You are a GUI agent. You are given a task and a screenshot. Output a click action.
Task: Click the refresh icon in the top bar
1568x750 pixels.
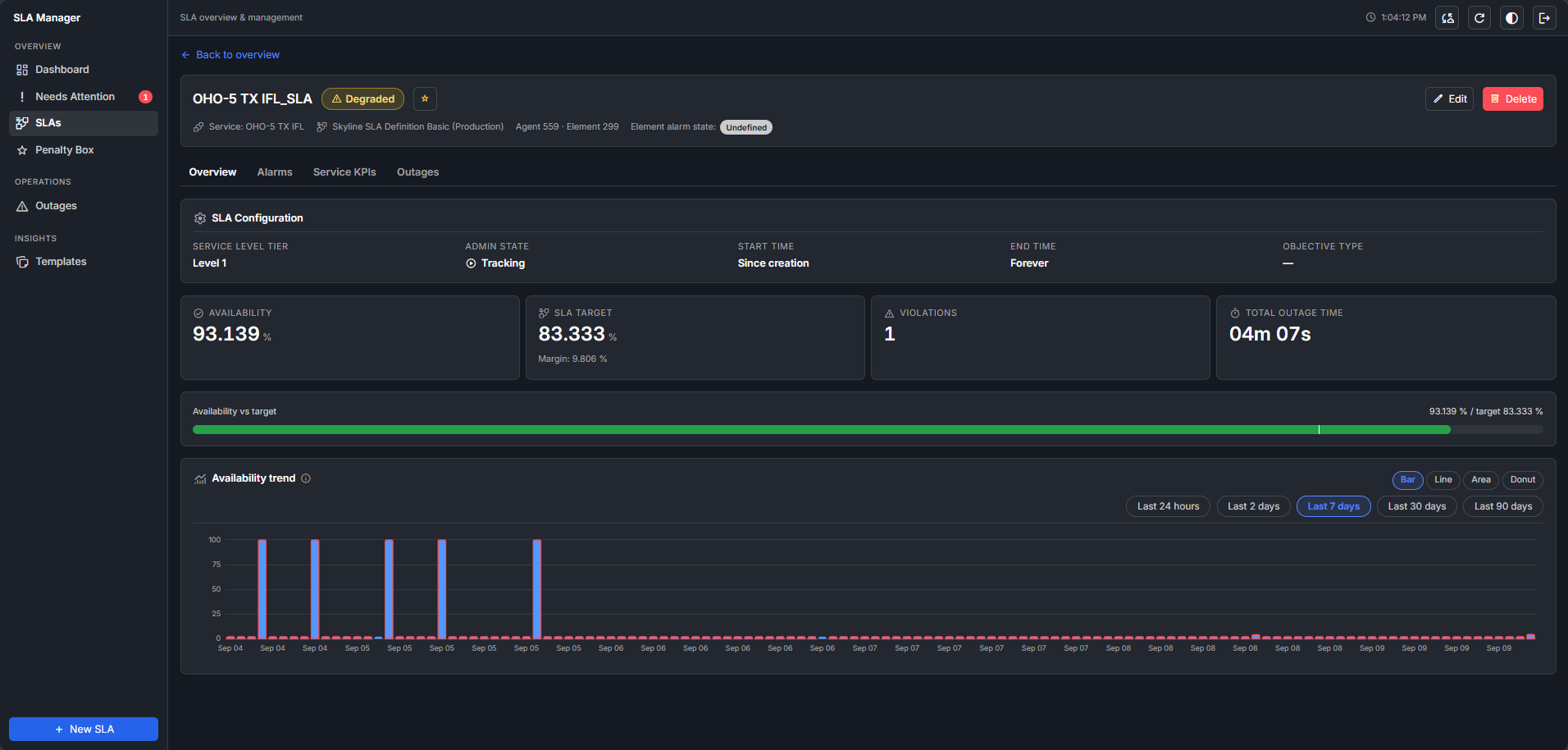click(x=1479, y=18)
